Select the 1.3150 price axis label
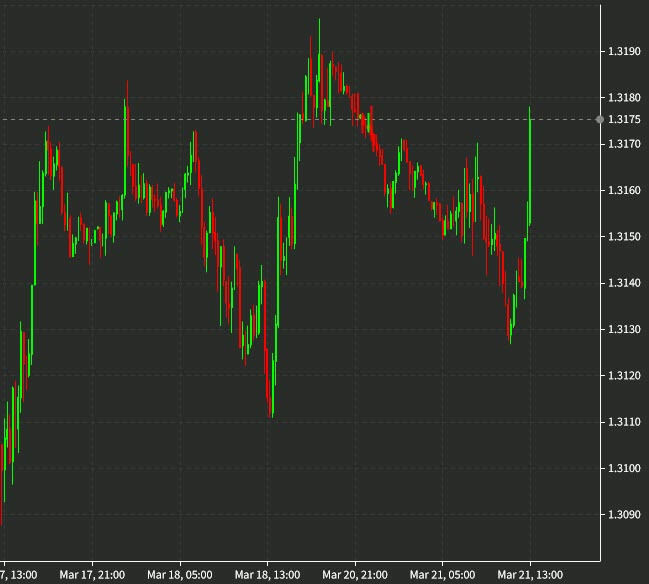The image size is (649, 584). coord(624,237)
